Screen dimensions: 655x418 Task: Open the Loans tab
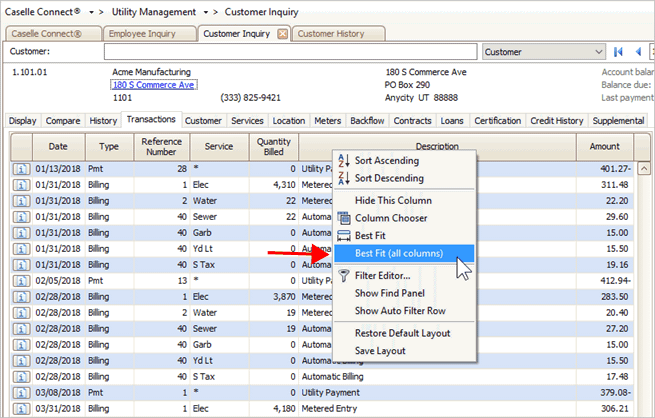tap(452, 121)
